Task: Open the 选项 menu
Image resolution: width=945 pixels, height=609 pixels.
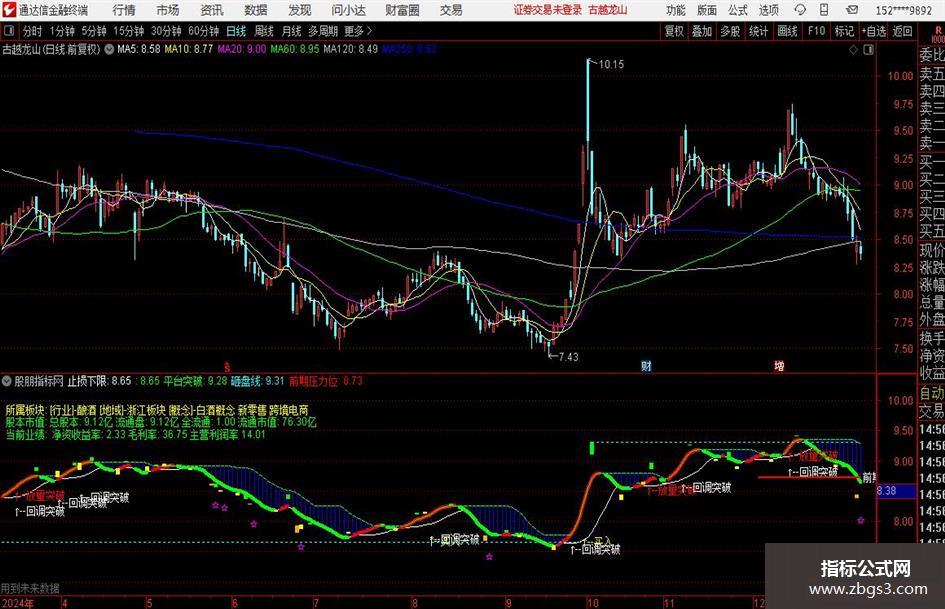Action: (x=768, y=10)
